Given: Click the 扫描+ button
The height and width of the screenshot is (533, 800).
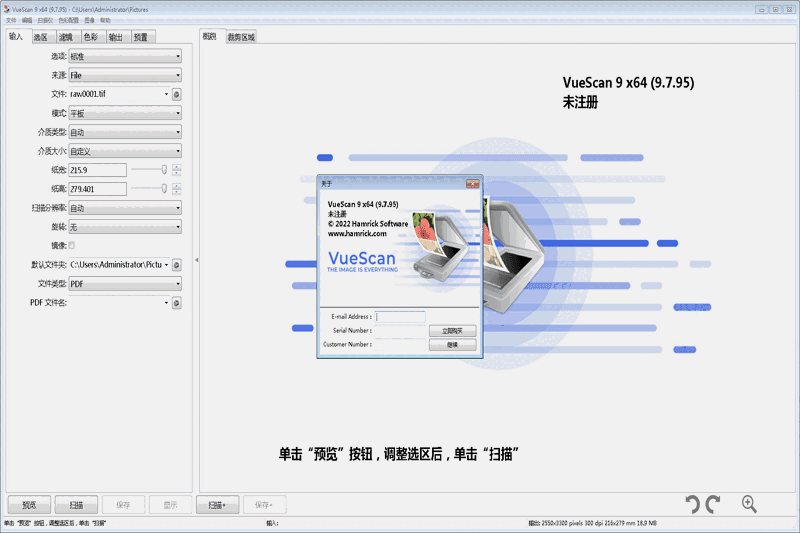Looking at the screenshot, I should [217, 505].
